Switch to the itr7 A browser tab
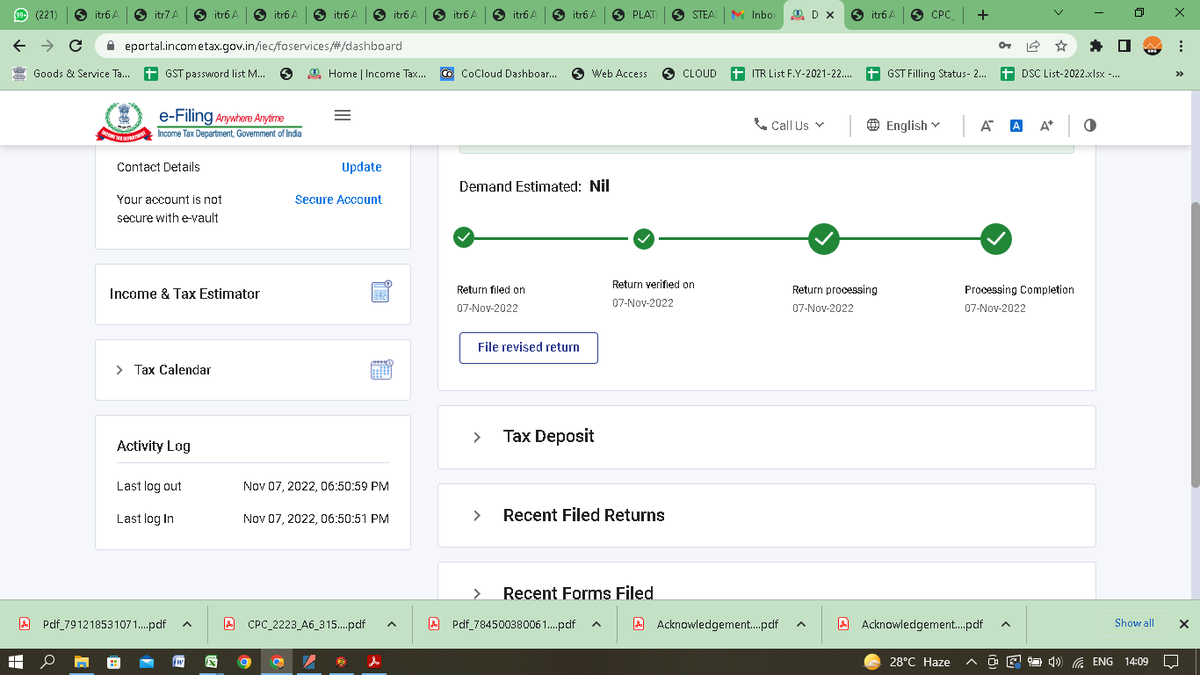1200x675 pixels. (x=156, y=15)
